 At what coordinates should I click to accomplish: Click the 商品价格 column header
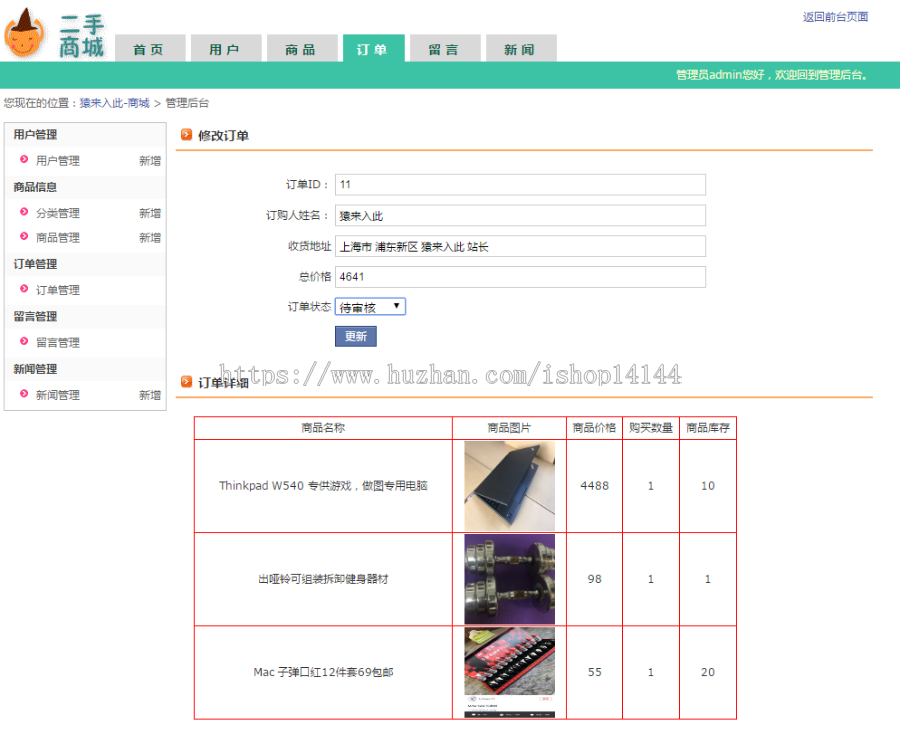pos(595,428)
